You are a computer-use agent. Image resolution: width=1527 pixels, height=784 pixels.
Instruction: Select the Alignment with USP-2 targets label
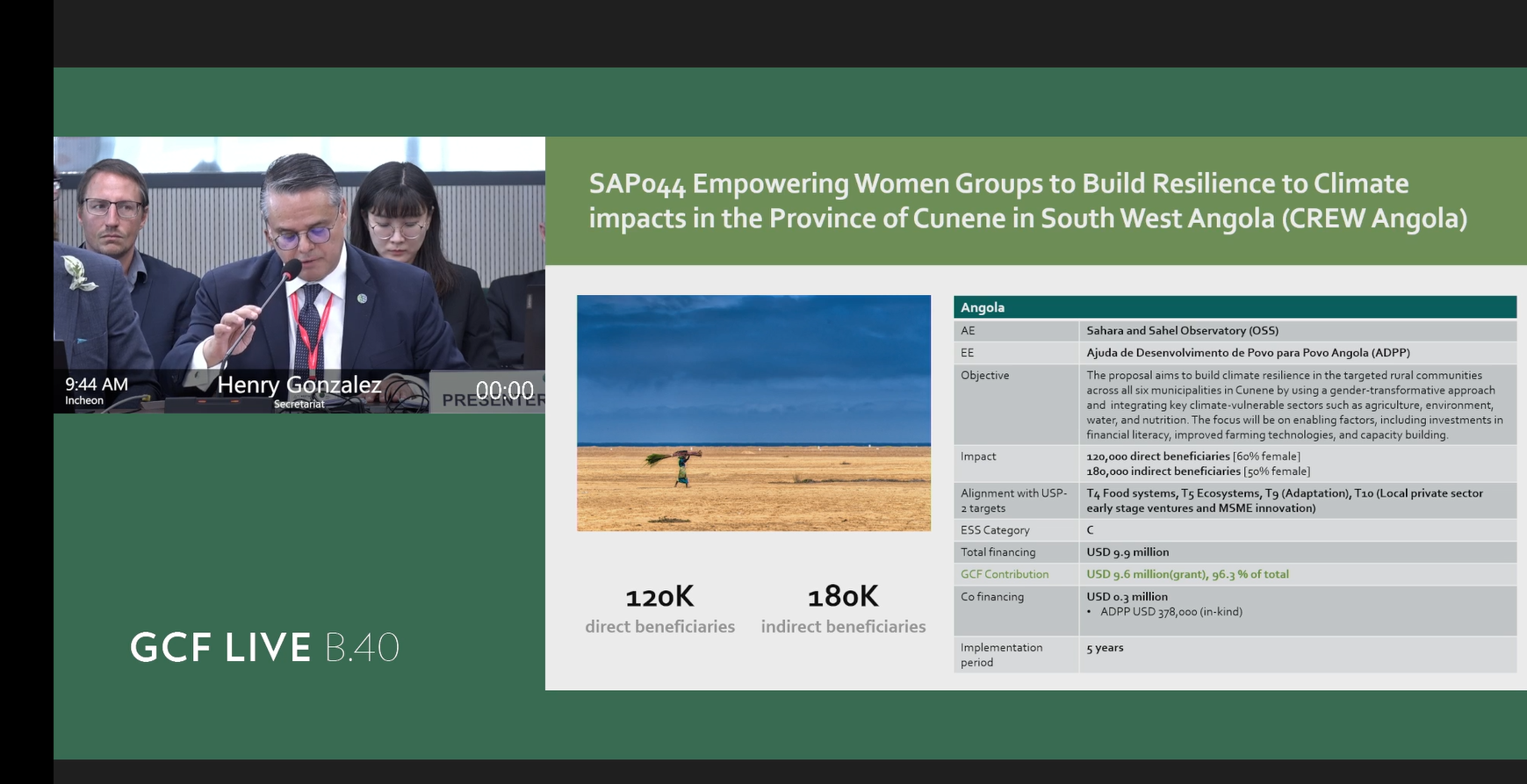[x=1013, y=500]
